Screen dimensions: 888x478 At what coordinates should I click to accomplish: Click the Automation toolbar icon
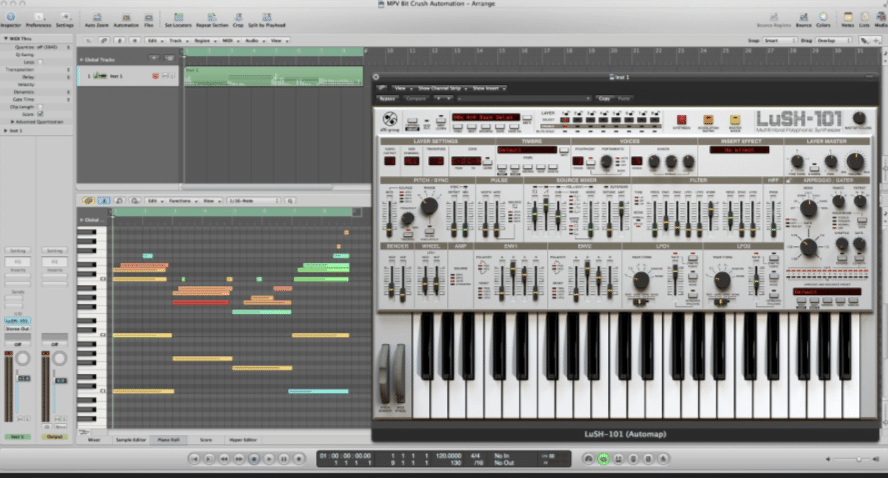(126, 19)
